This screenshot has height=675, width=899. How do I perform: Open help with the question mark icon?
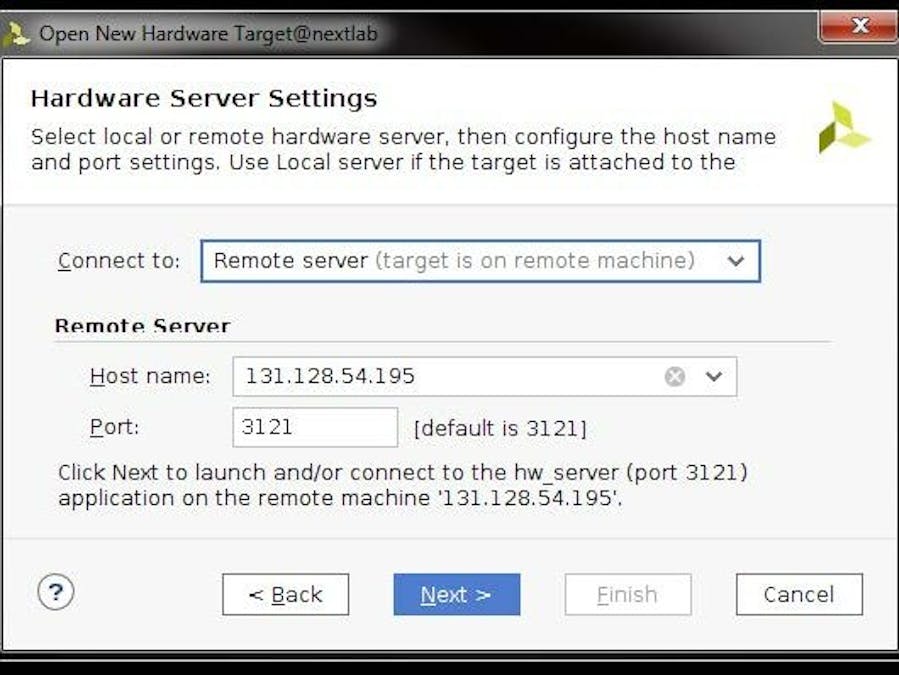click(56, 593)
